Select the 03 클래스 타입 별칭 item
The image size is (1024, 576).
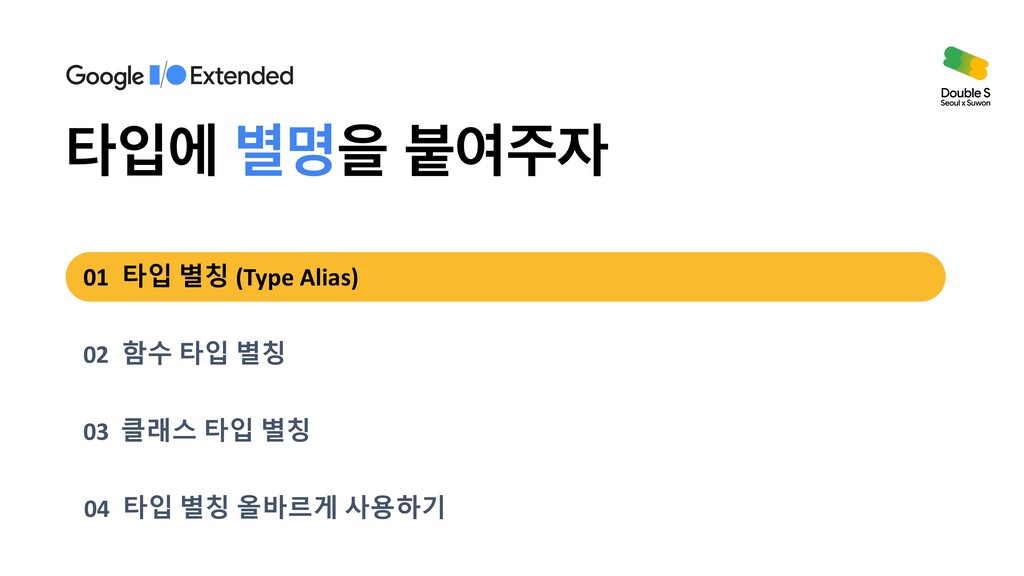pos(197,430)
